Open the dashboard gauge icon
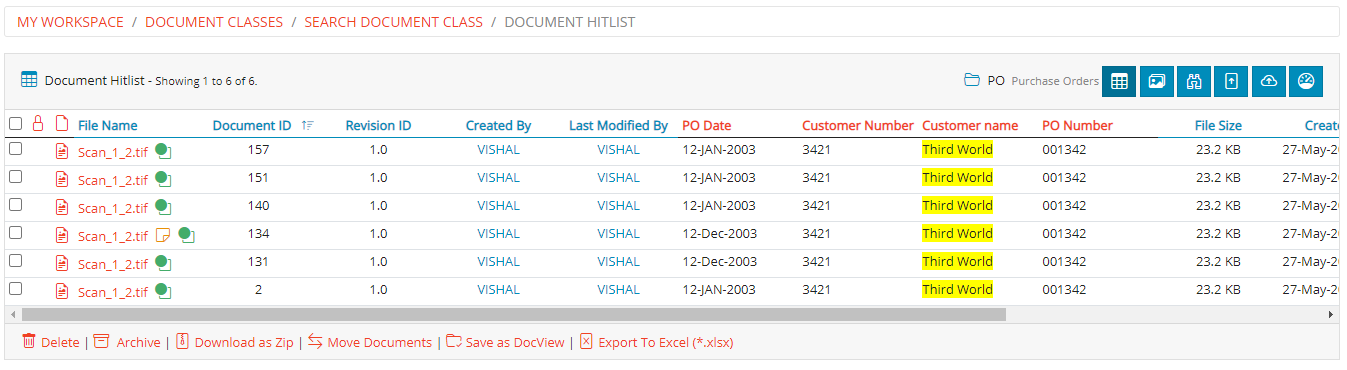This screenshot has width=1347, height=370. point(1306,81)
